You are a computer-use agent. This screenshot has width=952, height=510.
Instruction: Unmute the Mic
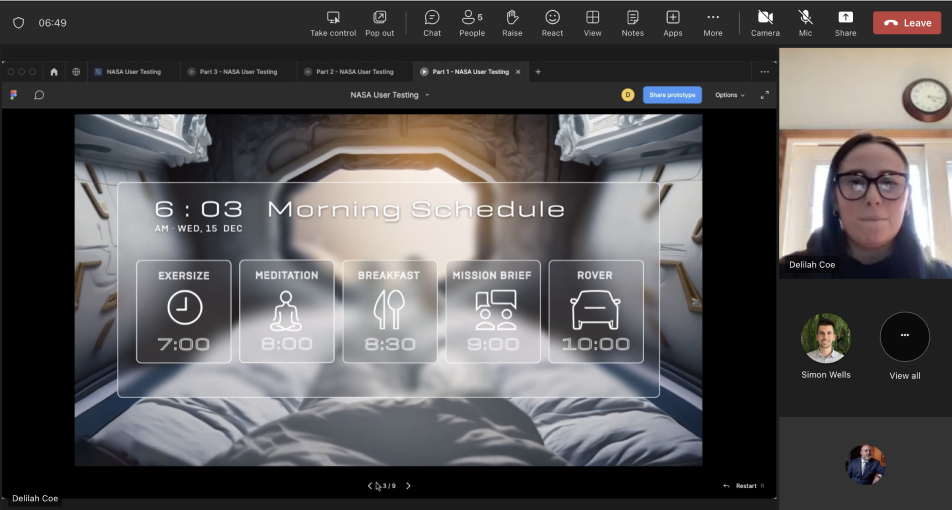(x=805, y=24)
